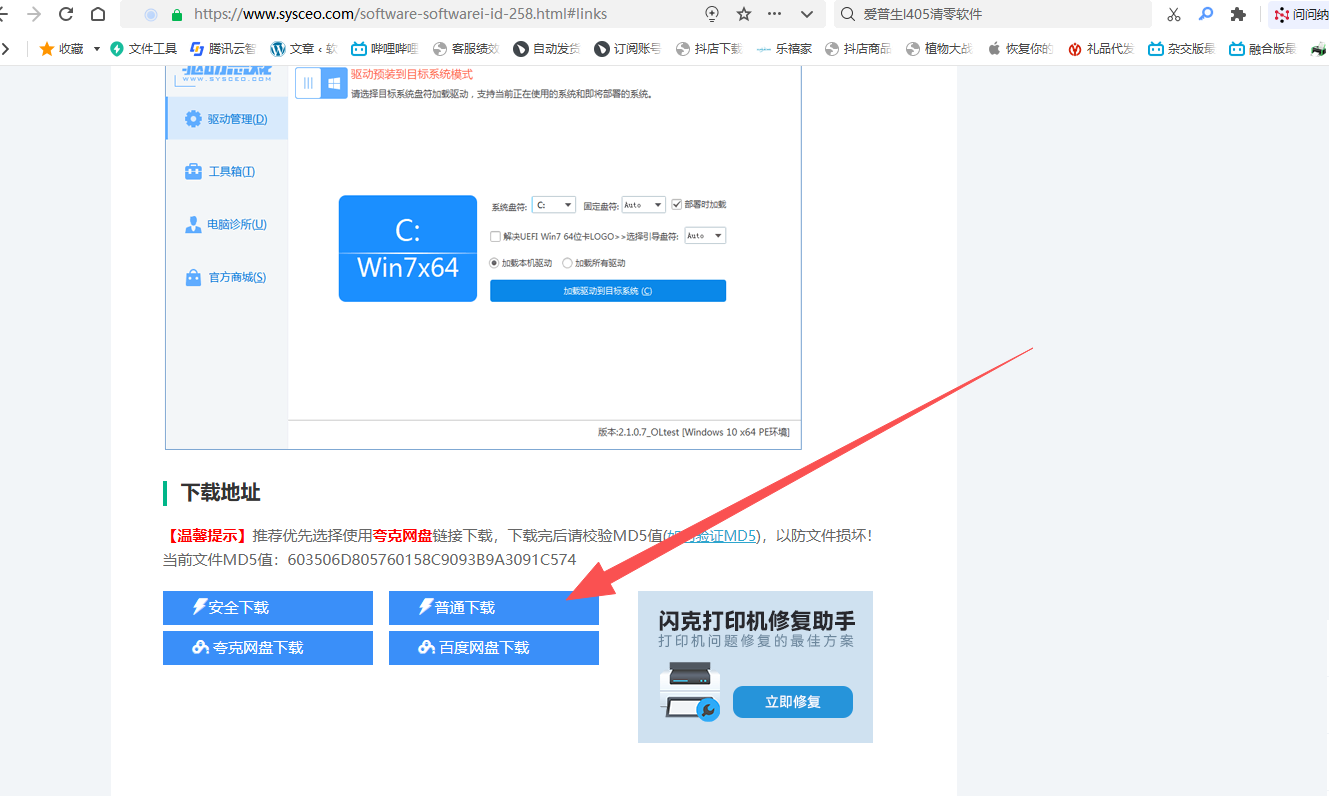Click the 普通下载 button
The width and height of the screenshot is (1329, 796).
[493, 608]
